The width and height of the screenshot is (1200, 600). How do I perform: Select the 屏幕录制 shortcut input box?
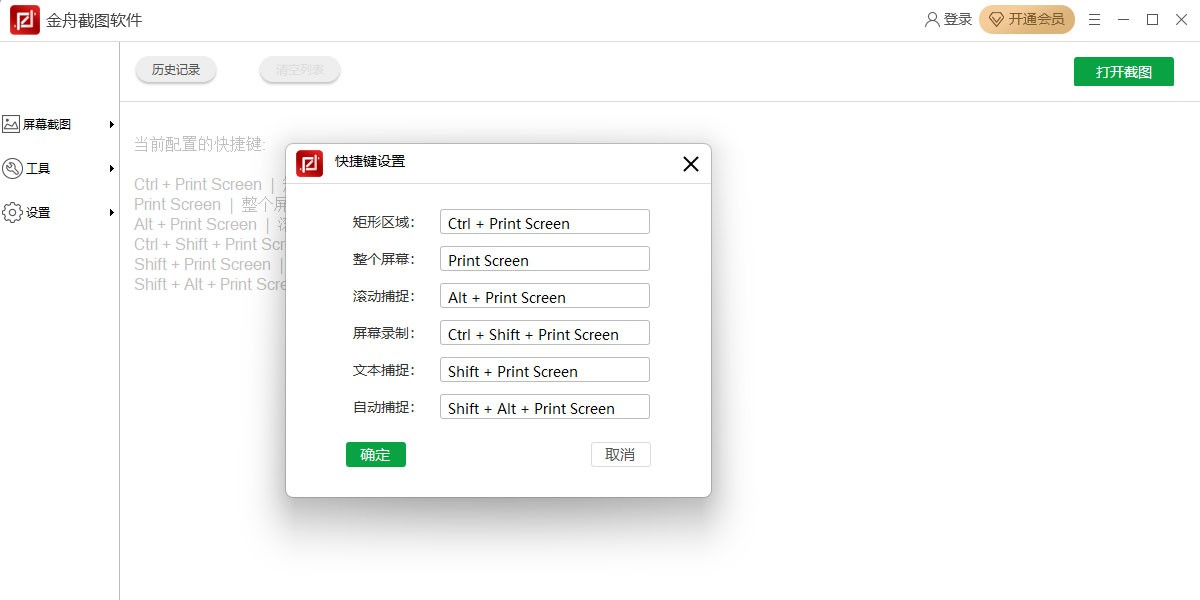(544, 333)
